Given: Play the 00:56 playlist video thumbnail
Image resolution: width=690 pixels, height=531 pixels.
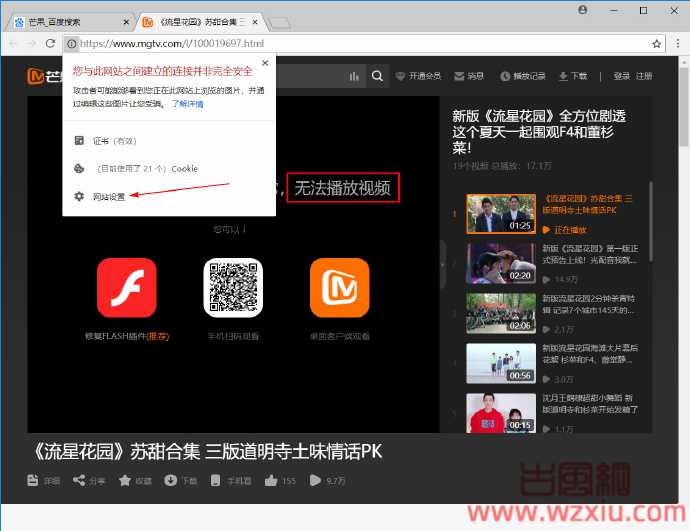Looking at the screenshot, I should [501, 363].
